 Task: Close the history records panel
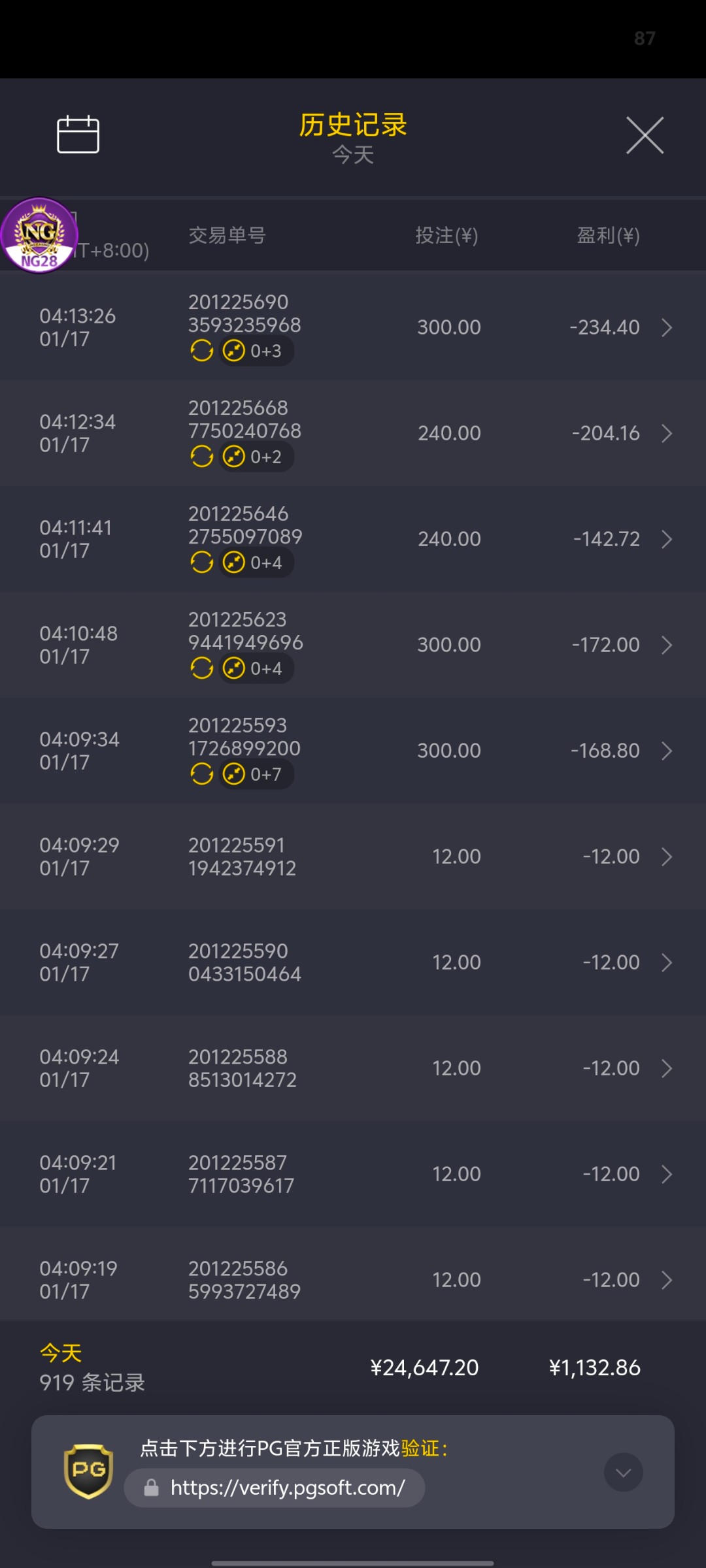[x=645, y=136]
